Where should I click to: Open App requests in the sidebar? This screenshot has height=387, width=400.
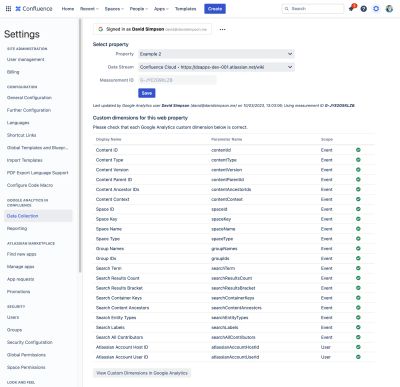pos(21,279)
